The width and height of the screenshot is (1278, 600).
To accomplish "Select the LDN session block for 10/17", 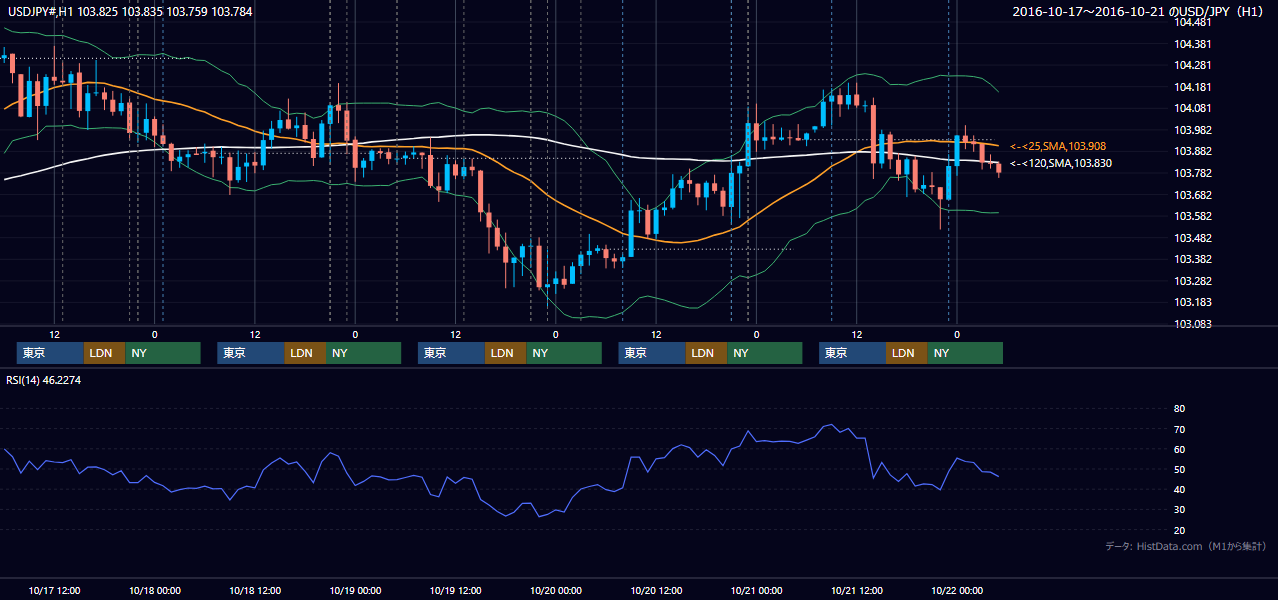I will tap(104, 353).
